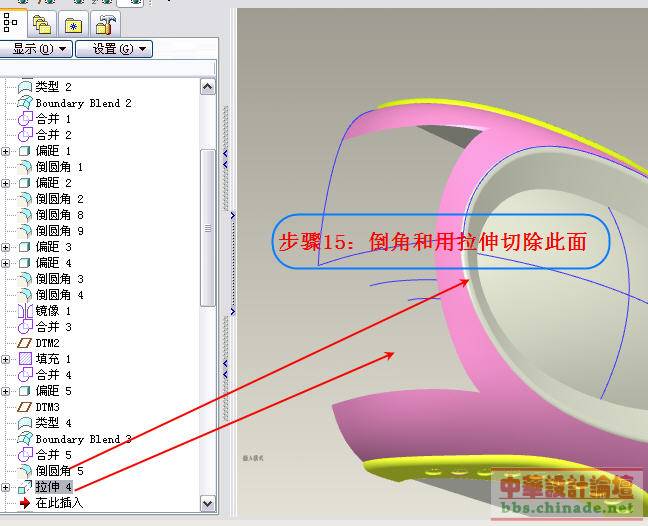Viewport: 648px width, 526px height.
Task: Click the topmost panel collapse arrow on the sash
Action: click(x=225, y=153)
